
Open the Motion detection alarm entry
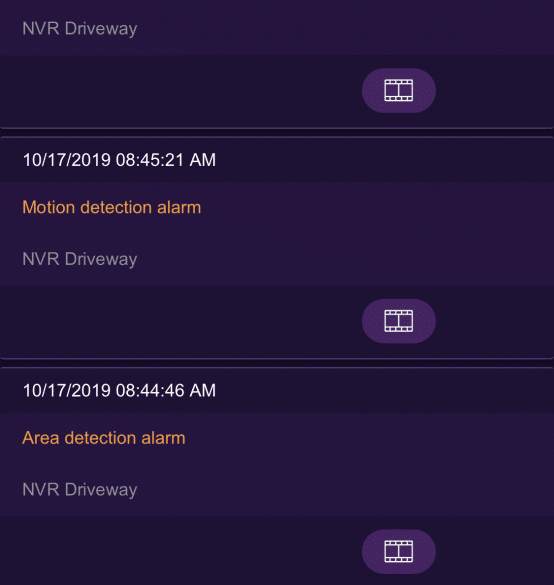tap(277, 234)
